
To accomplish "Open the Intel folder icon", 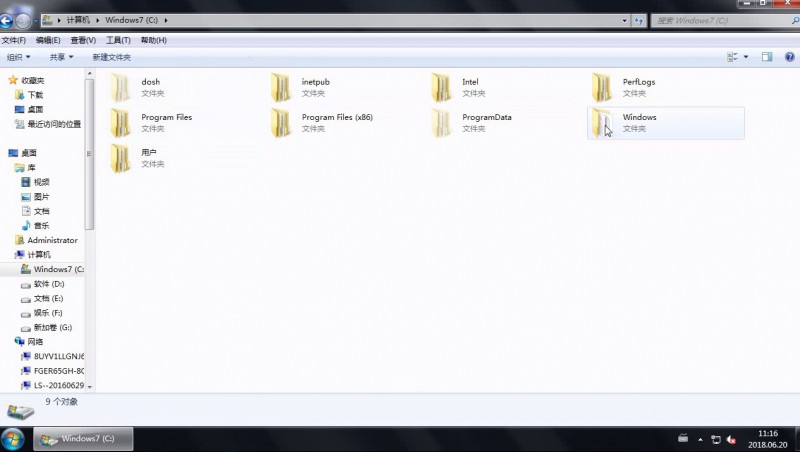I will coord(442,87).
